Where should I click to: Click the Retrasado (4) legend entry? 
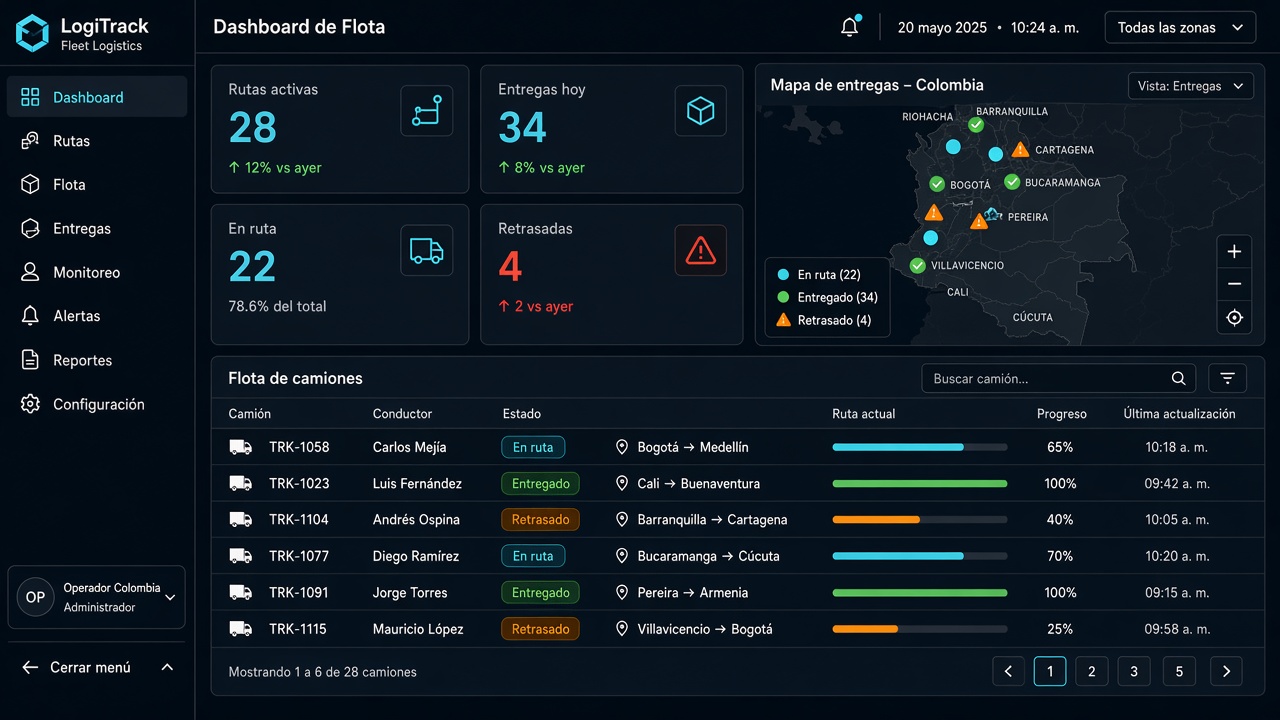pos(824,320)
